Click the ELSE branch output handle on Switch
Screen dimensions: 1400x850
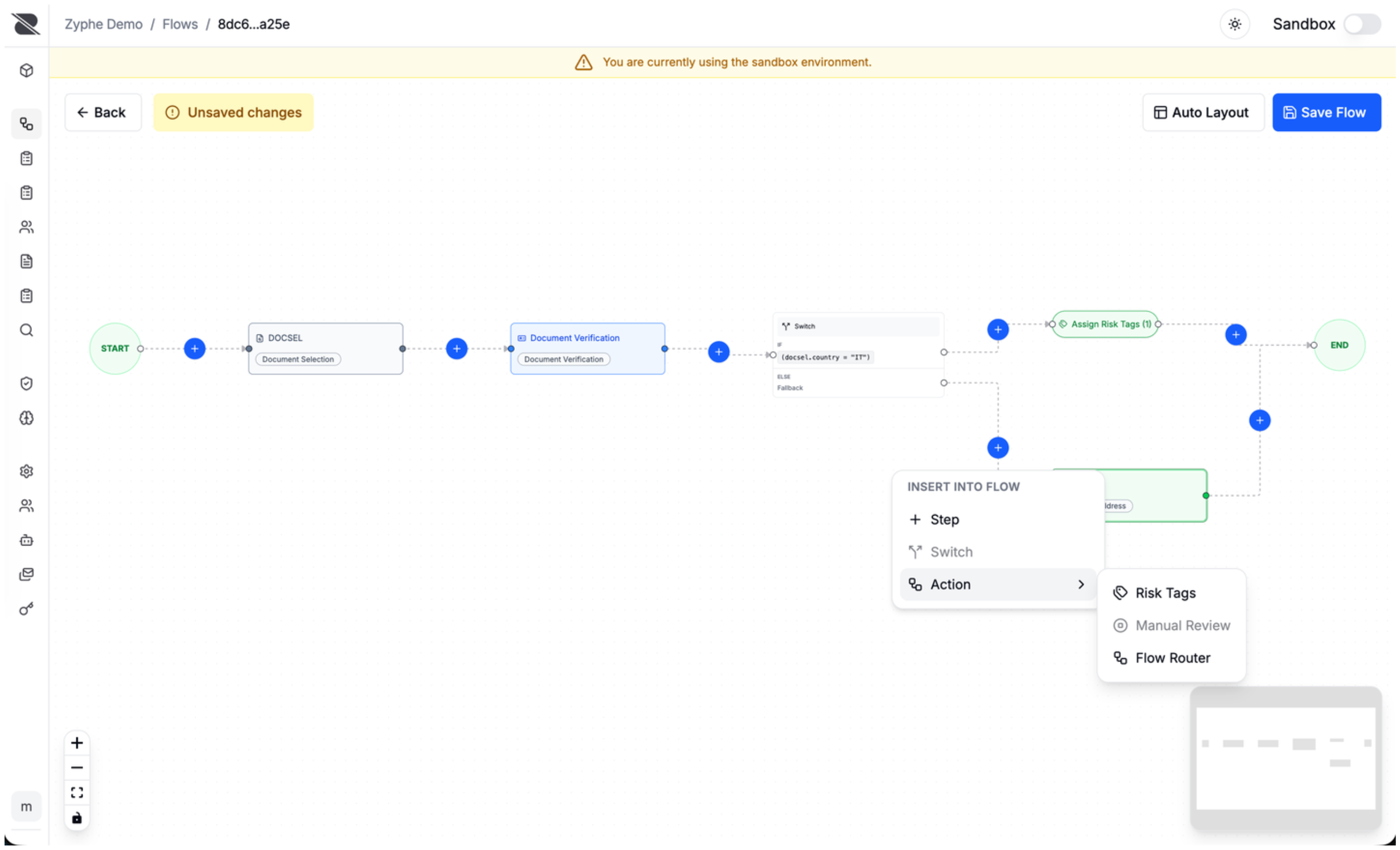944,383
